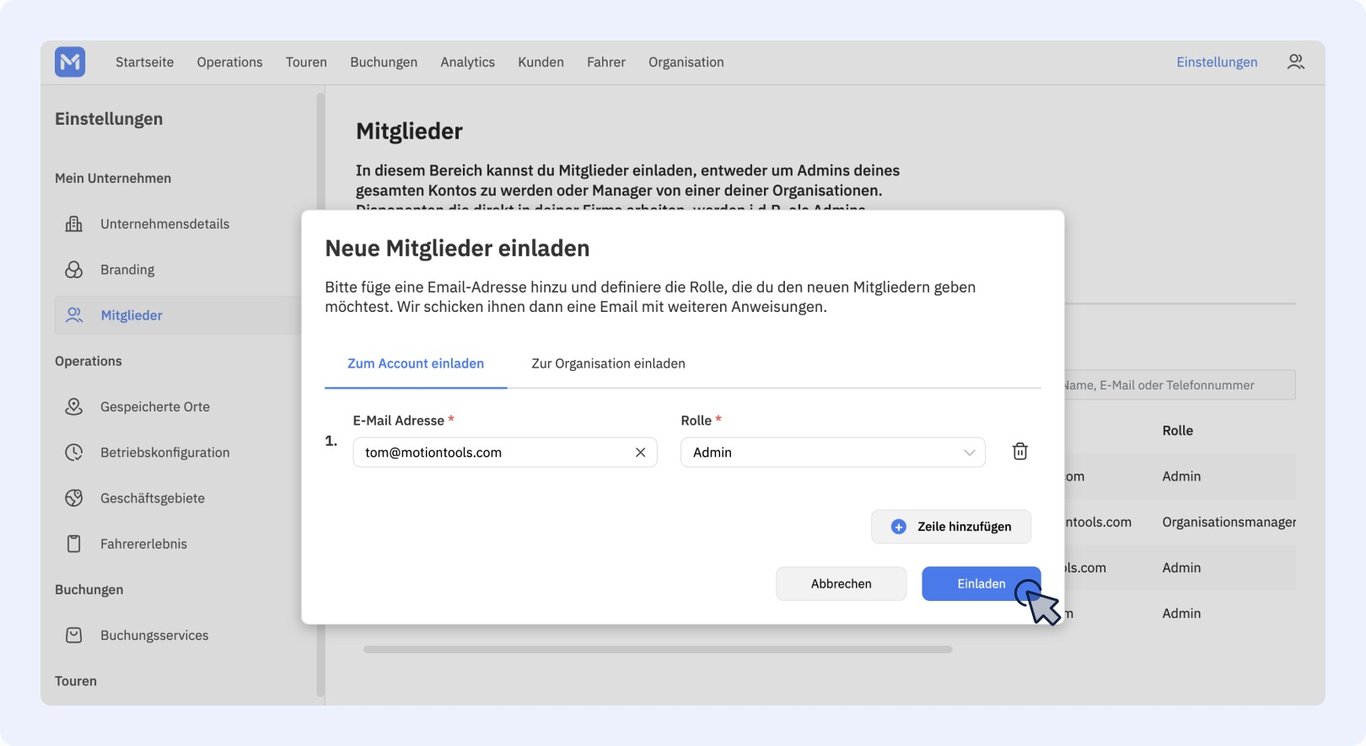Screen dimensions: 1366x746
Task: Open the Organisation menu
Action: point(686,62)
